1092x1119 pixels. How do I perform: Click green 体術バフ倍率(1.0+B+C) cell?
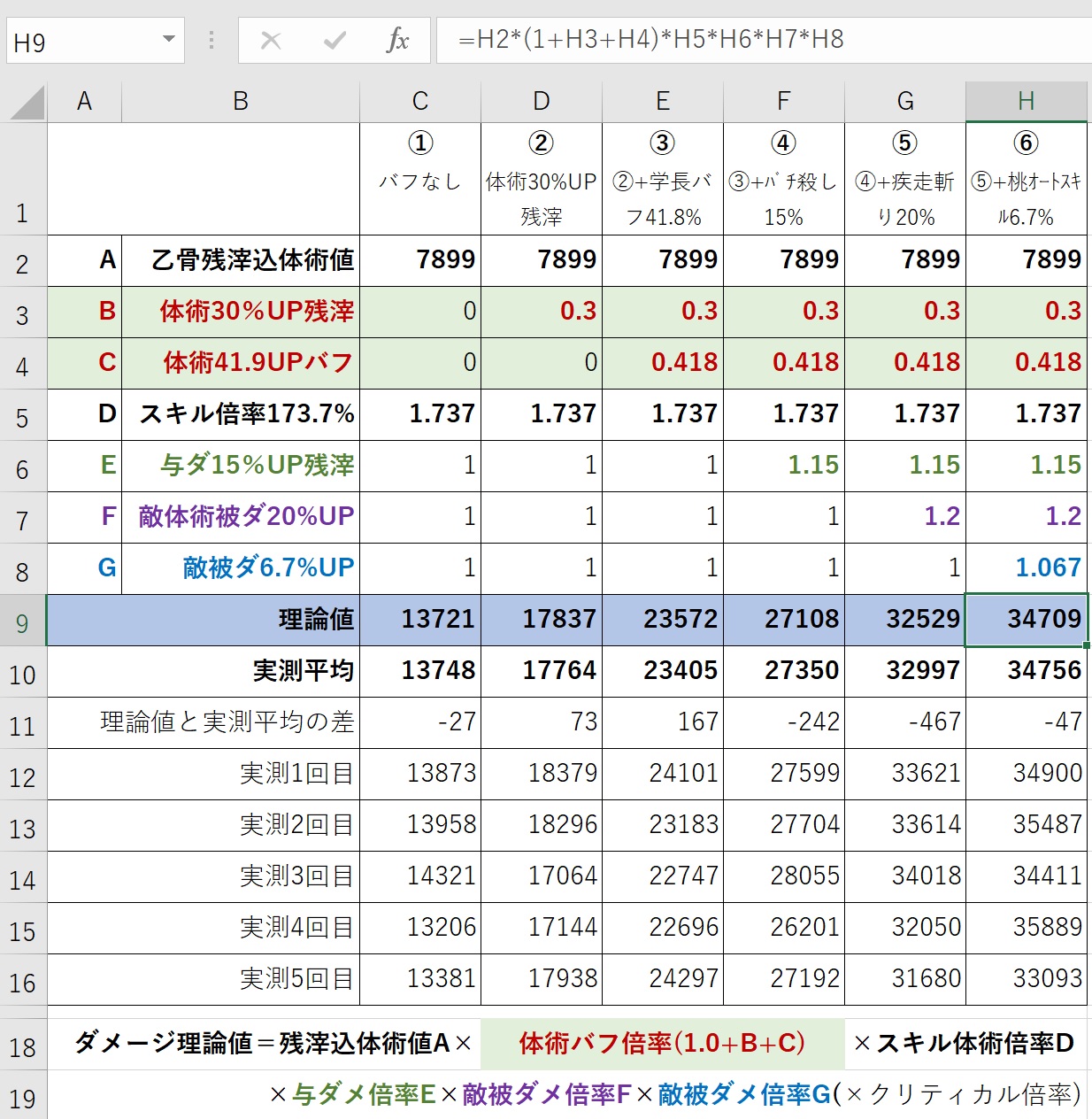662,1044
